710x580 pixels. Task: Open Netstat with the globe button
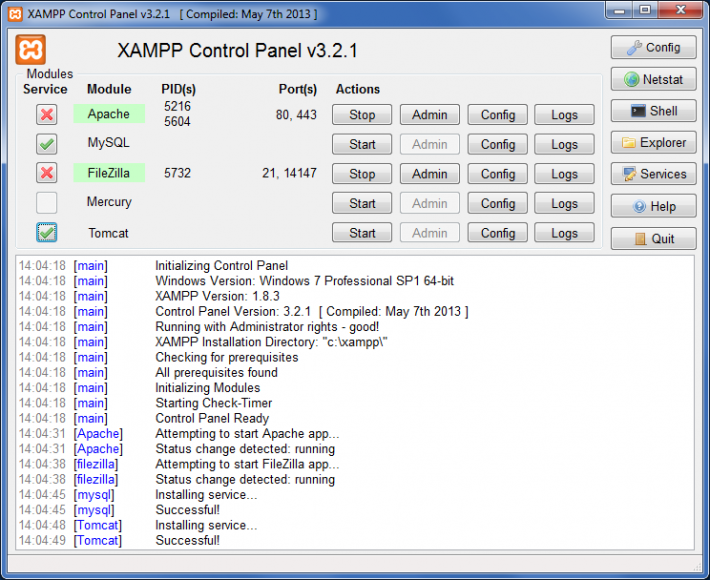point(653,79)
